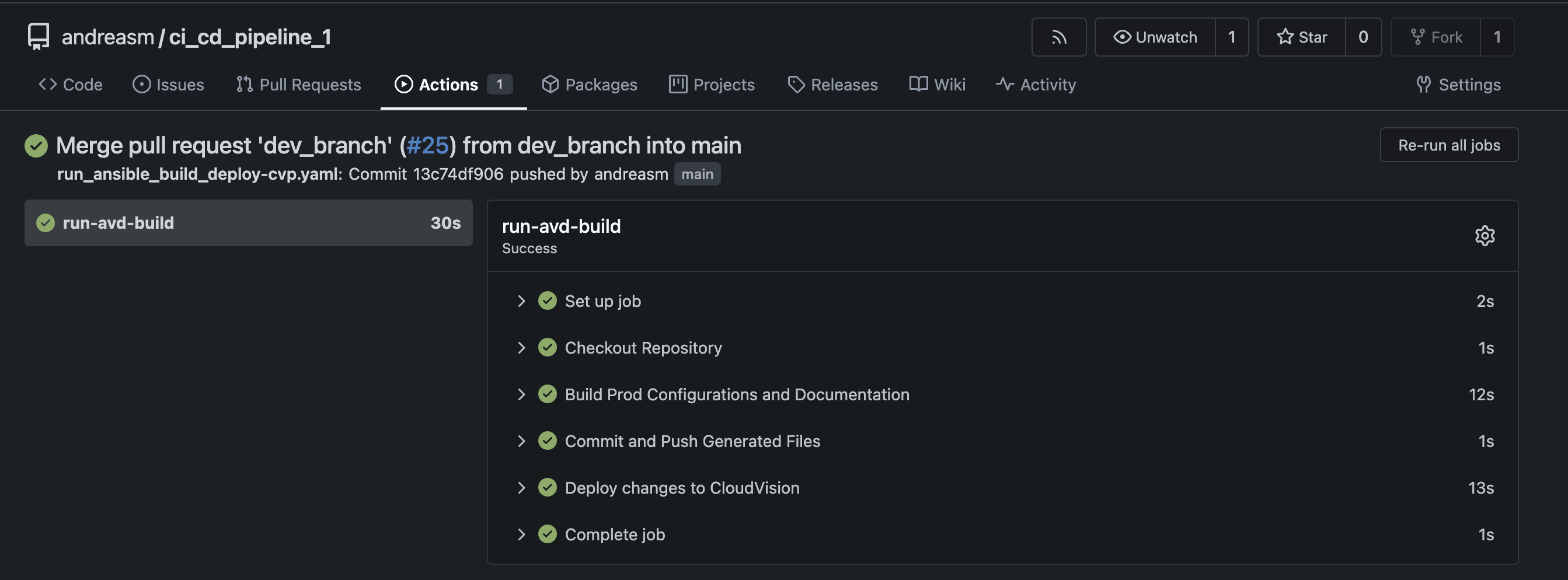Select the Actions tab

pos(454,85)
